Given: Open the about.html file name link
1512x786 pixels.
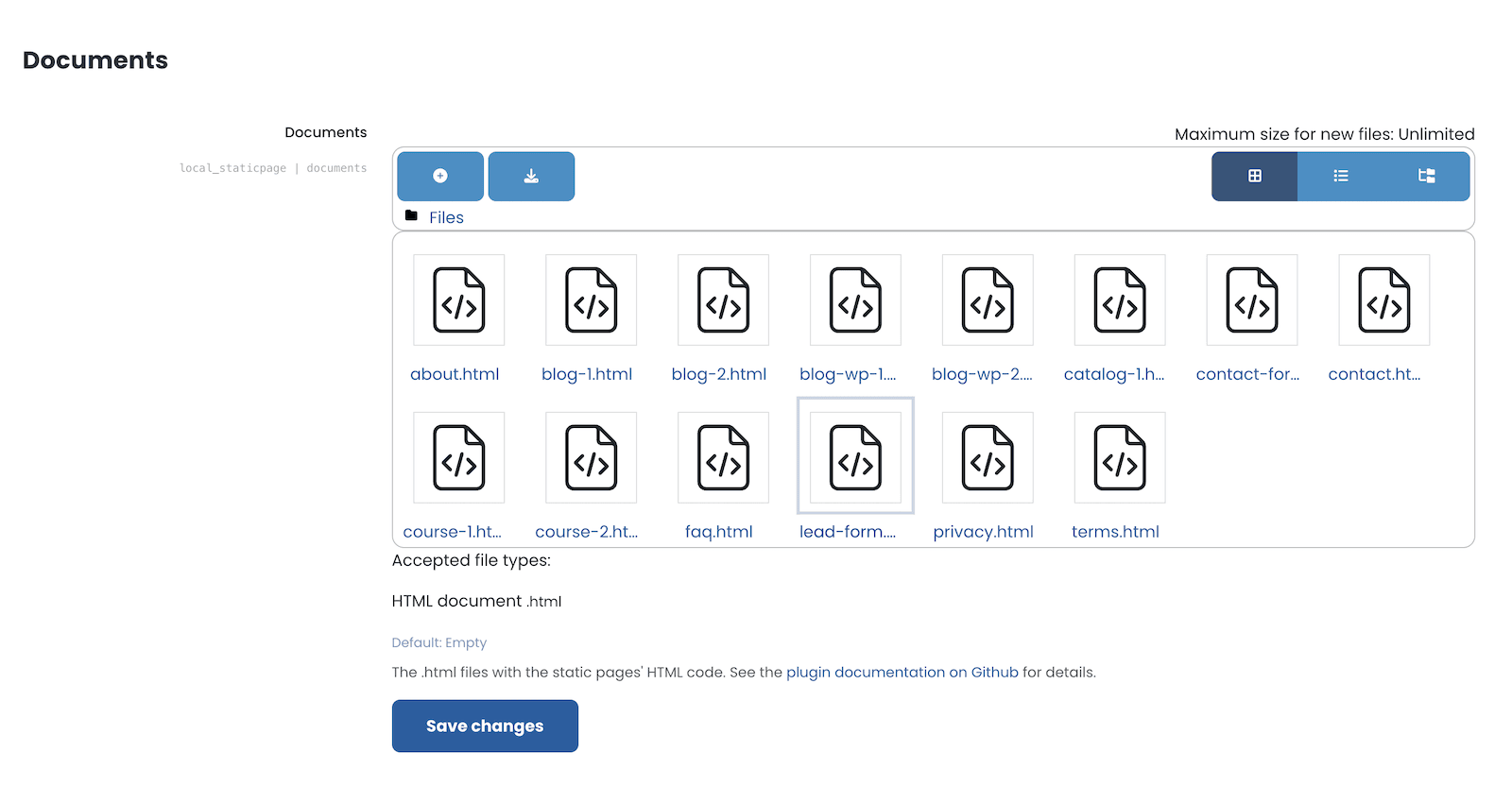Looking at the screenshot, I should coord(455,374).
